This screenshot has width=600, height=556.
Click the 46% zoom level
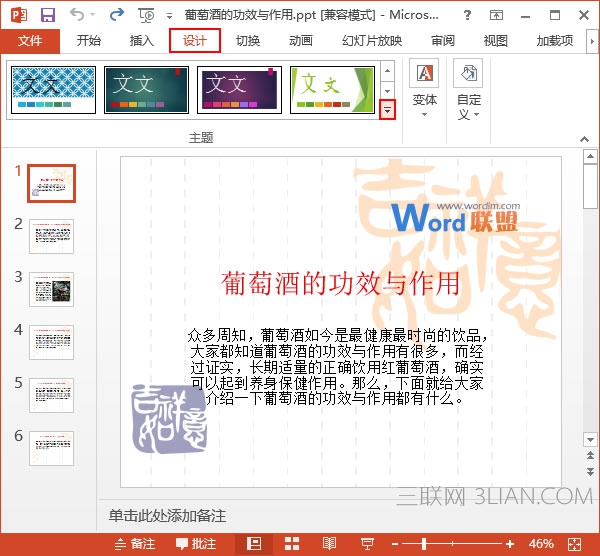[541, 544]
